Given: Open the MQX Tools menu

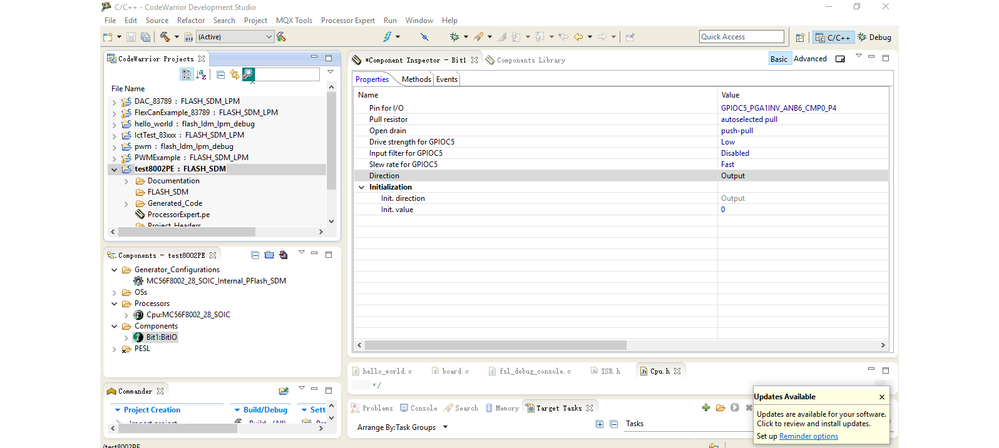Looking at the screenshot, I should [x=294, y=20].
